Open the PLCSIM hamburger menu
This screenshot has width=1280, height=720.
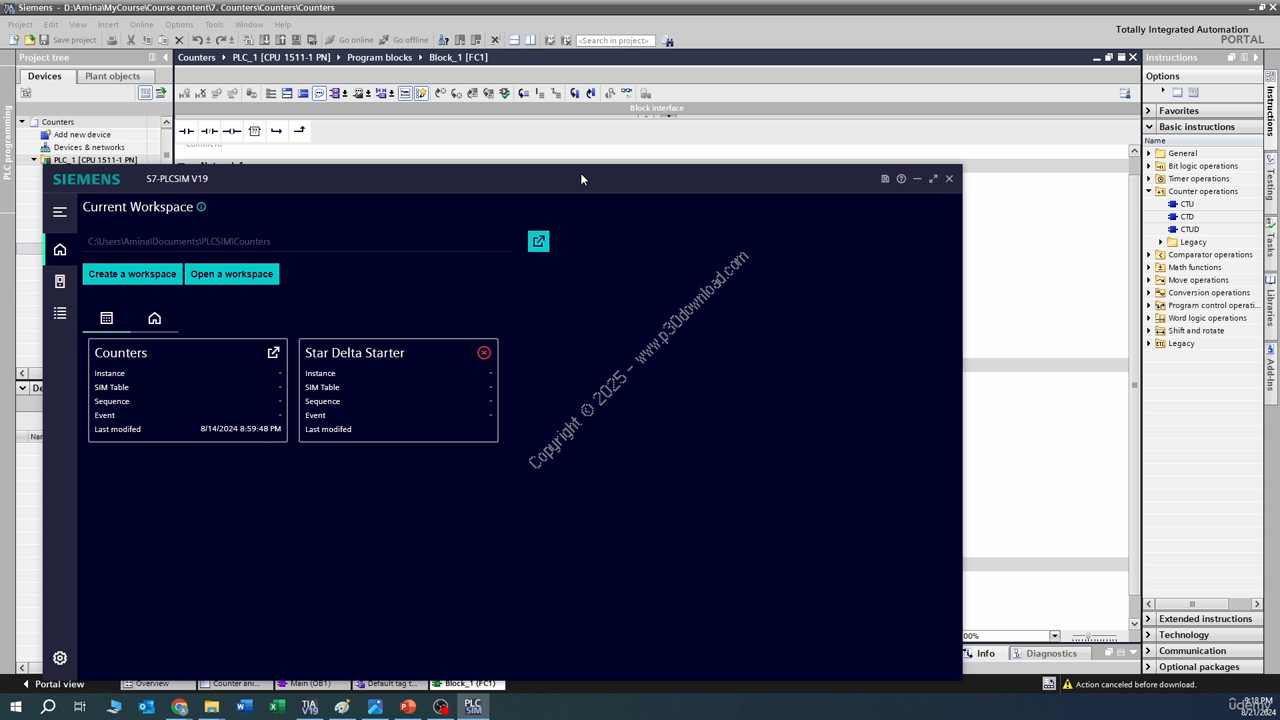[60, 211]
